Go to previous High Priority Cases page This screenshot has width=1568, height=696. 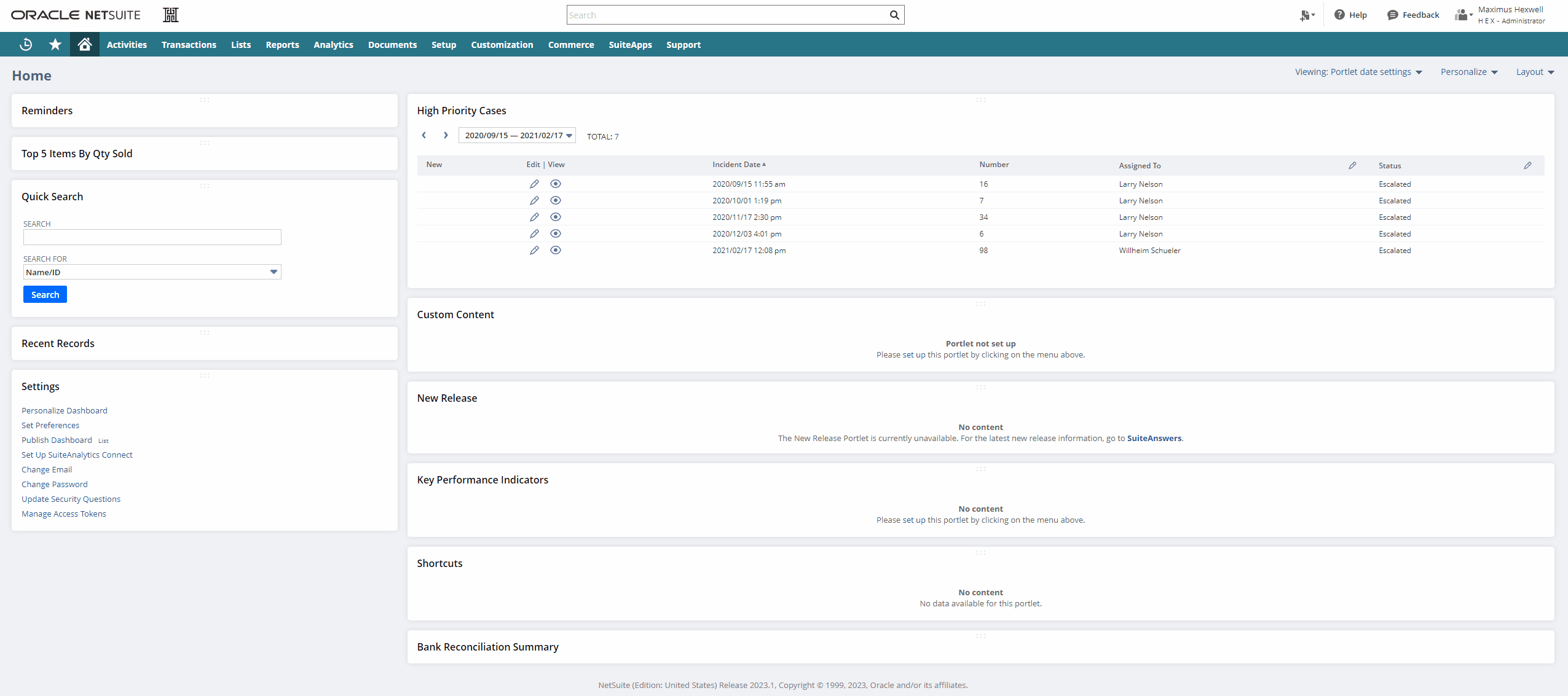424,135
